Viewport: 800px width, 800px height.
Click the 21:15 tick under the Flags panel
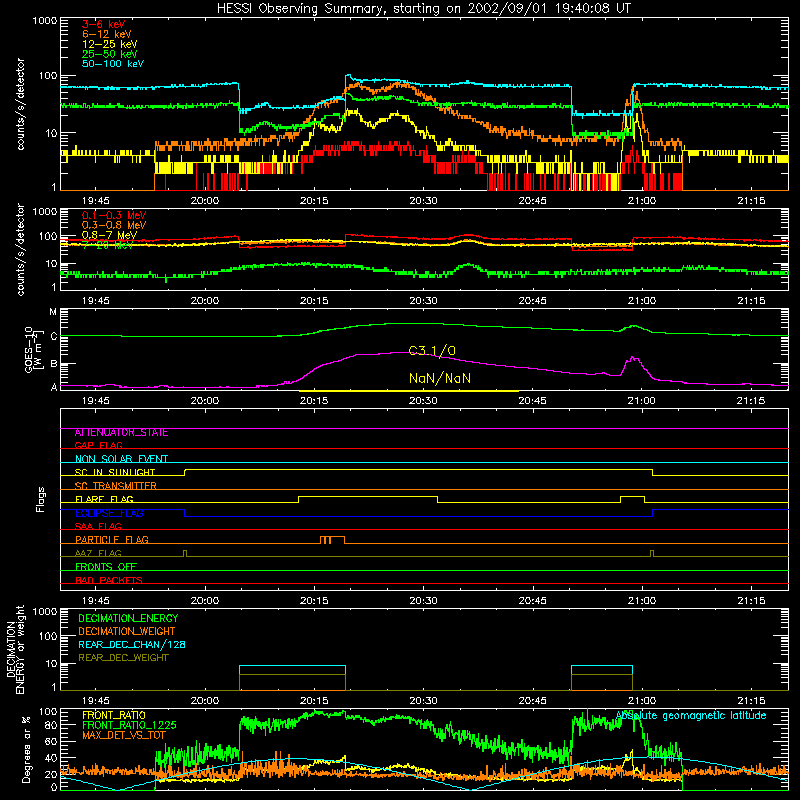point(751,601)
